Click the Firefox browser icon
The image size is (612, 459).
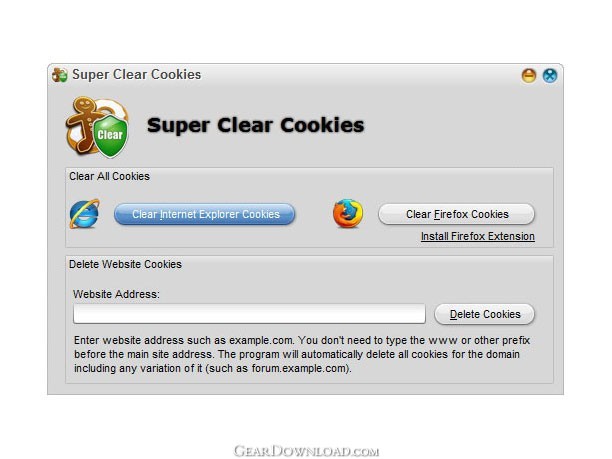(348, 213)
